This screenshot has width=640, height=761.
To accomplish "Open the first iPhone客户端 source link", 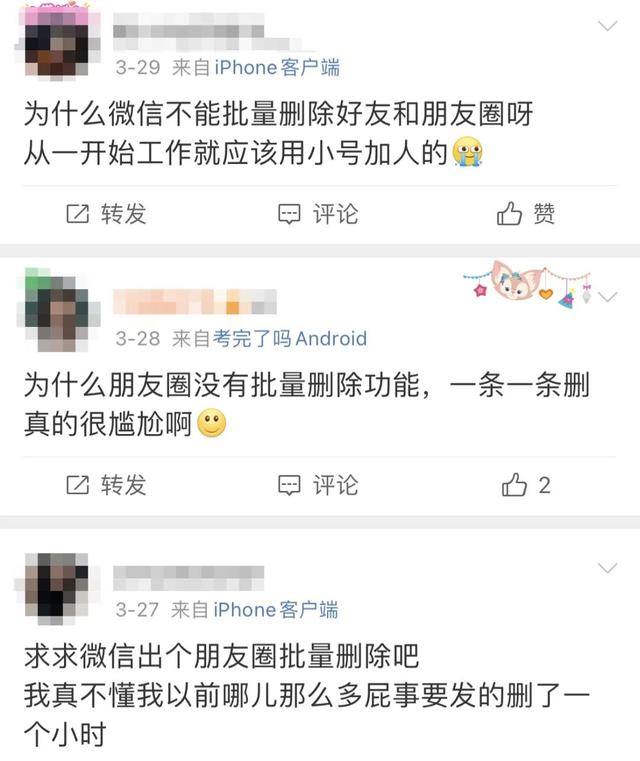I will (277, 67).
